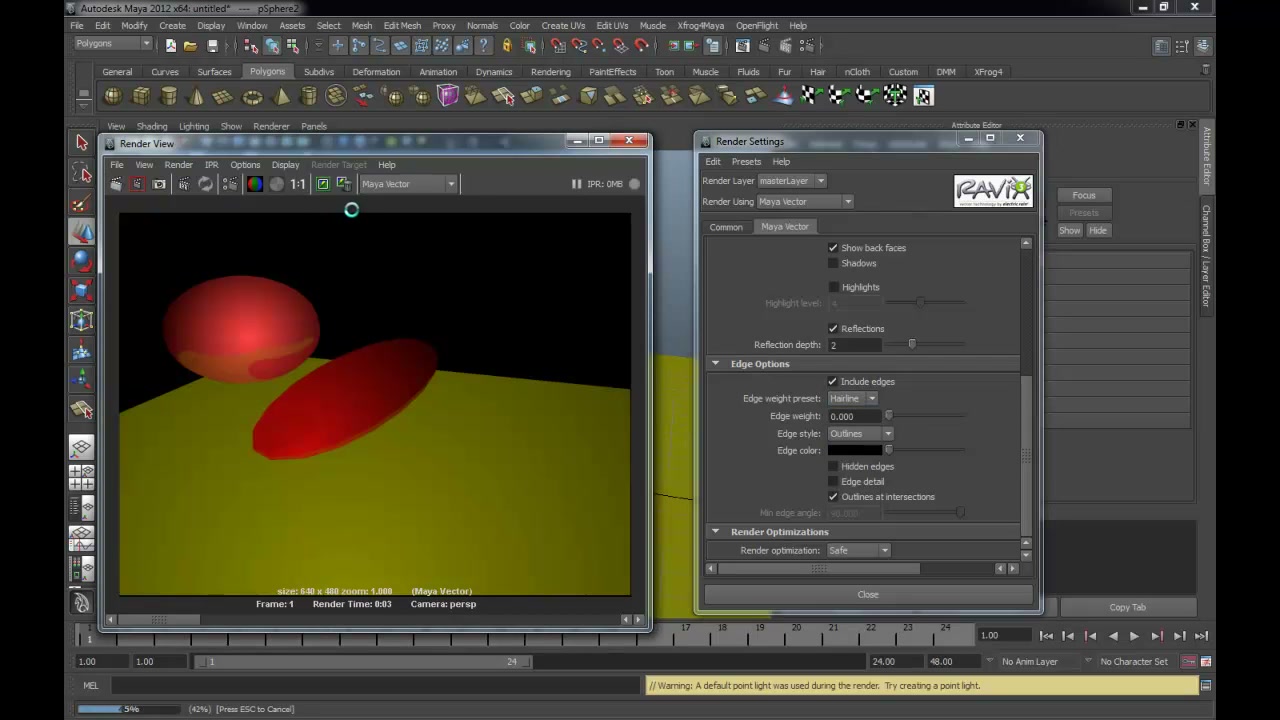Open Presets menu in Render Settings
Viewport: 1280px width, 720px height.
[x=746, y=162]
